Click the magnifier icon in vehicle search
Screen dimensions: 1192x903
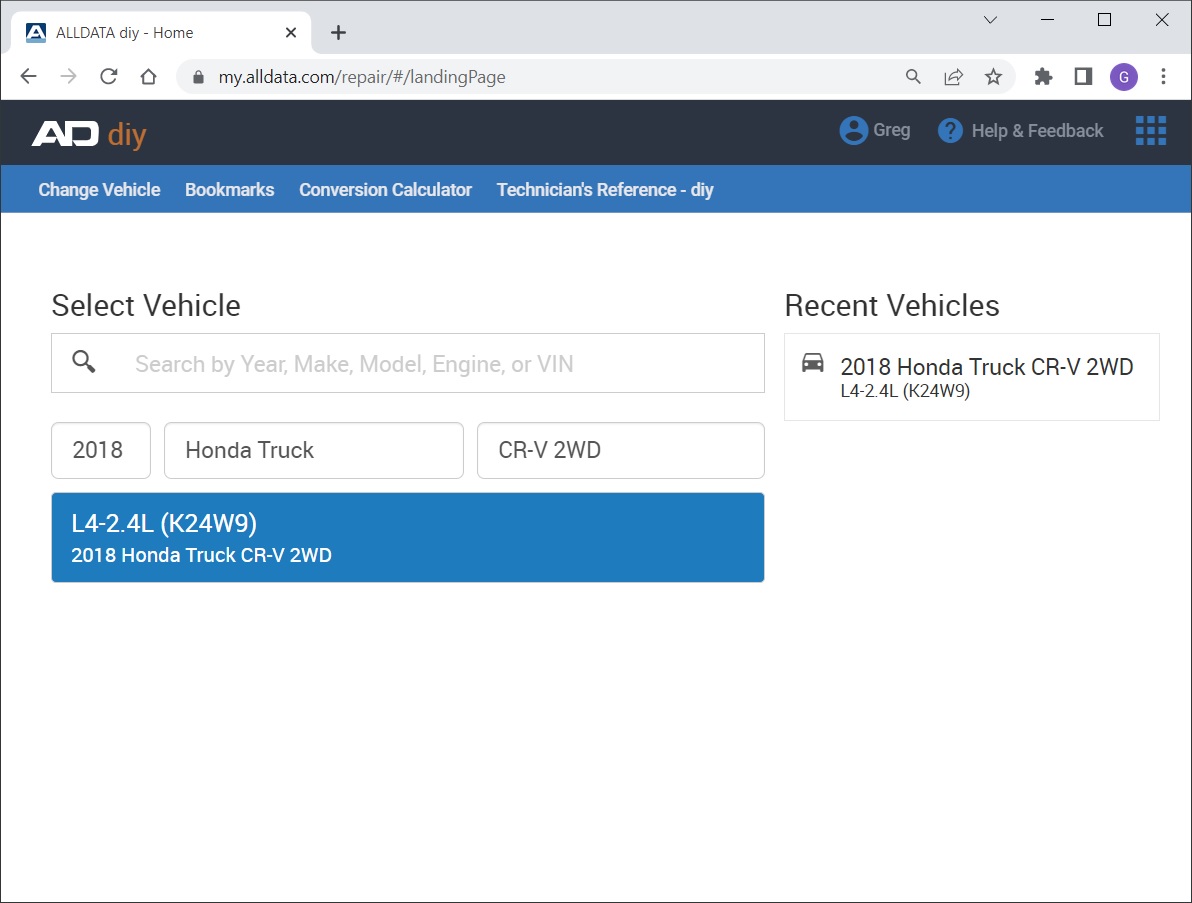tap(84, 362)
